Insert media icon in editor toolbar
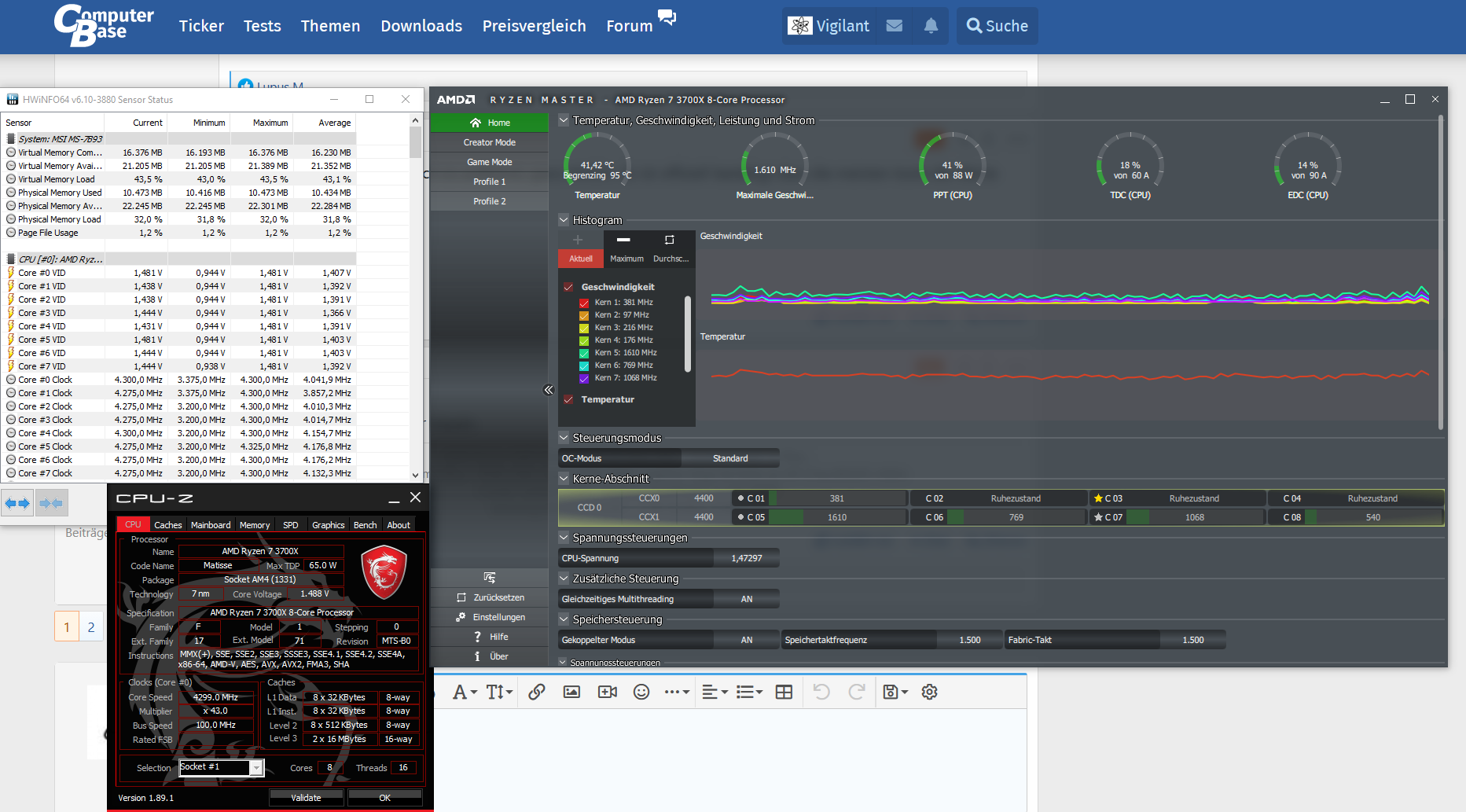This screenshot has width=1466, height=812. tap(608, 692)
